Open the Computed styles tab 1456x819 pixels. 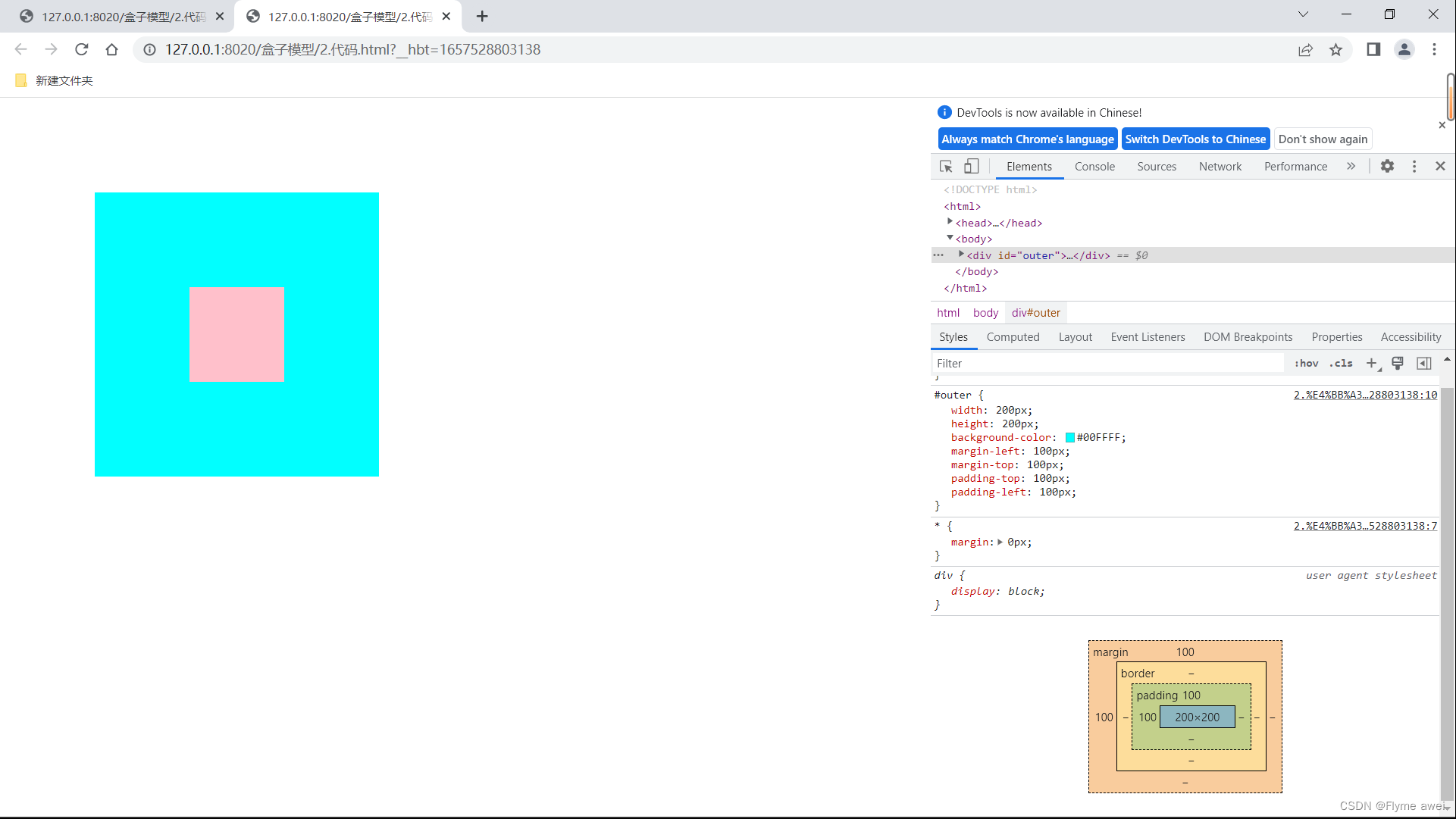coord(1013,337)
